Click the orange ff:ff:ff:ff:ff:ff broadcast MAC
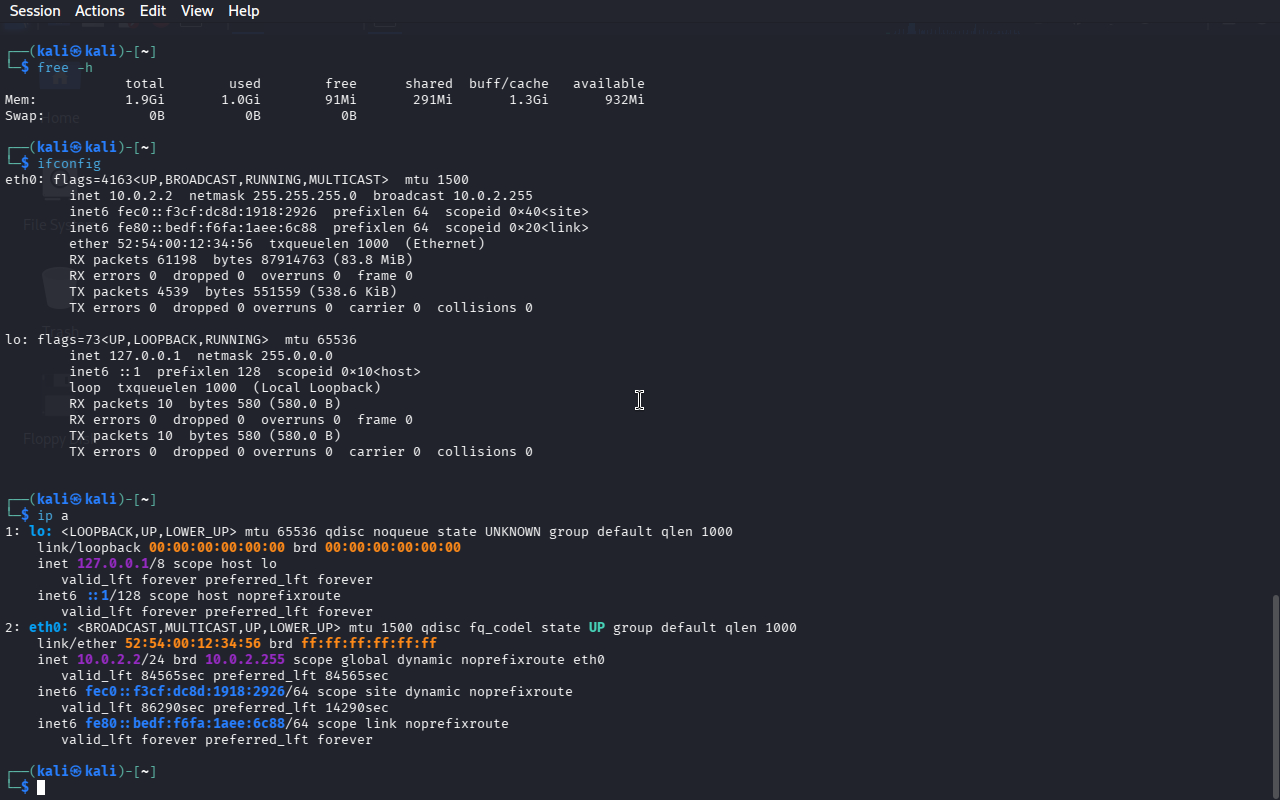This screenshot has height=800, width=1280. click(x=369, y=644)
